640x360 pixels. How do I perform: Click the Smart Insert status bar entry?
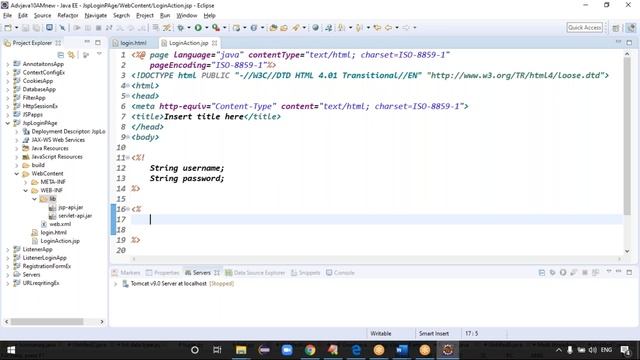pyautogui.click(x=433, y=333)
